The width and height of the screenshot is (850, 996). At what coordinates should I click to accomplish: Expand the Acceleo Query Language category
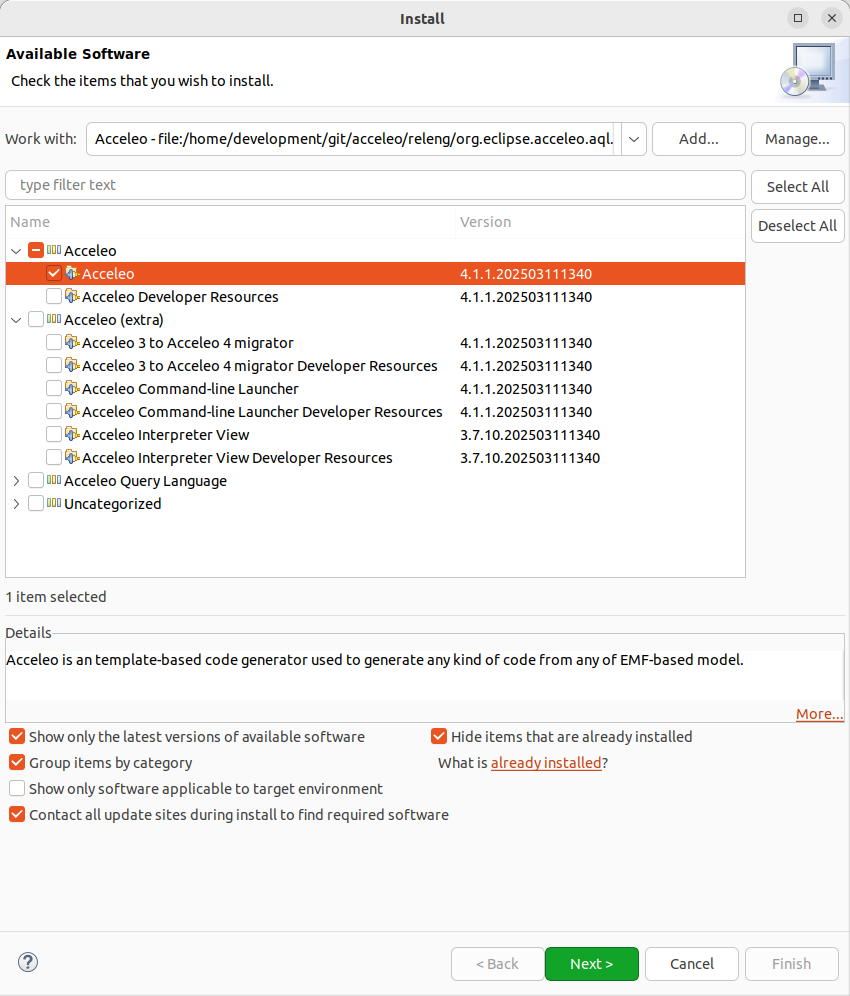click(16, 481)
